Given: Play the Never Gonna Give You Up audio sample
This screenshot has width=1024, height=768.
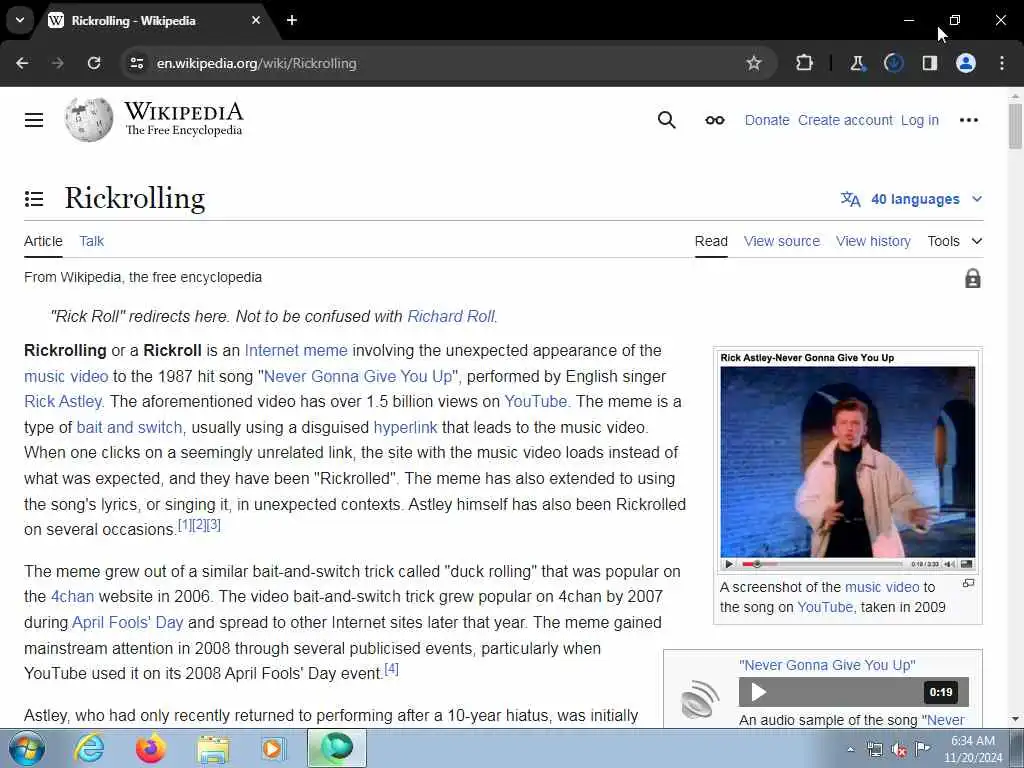Looking at the screenshot, I should 758,692.
